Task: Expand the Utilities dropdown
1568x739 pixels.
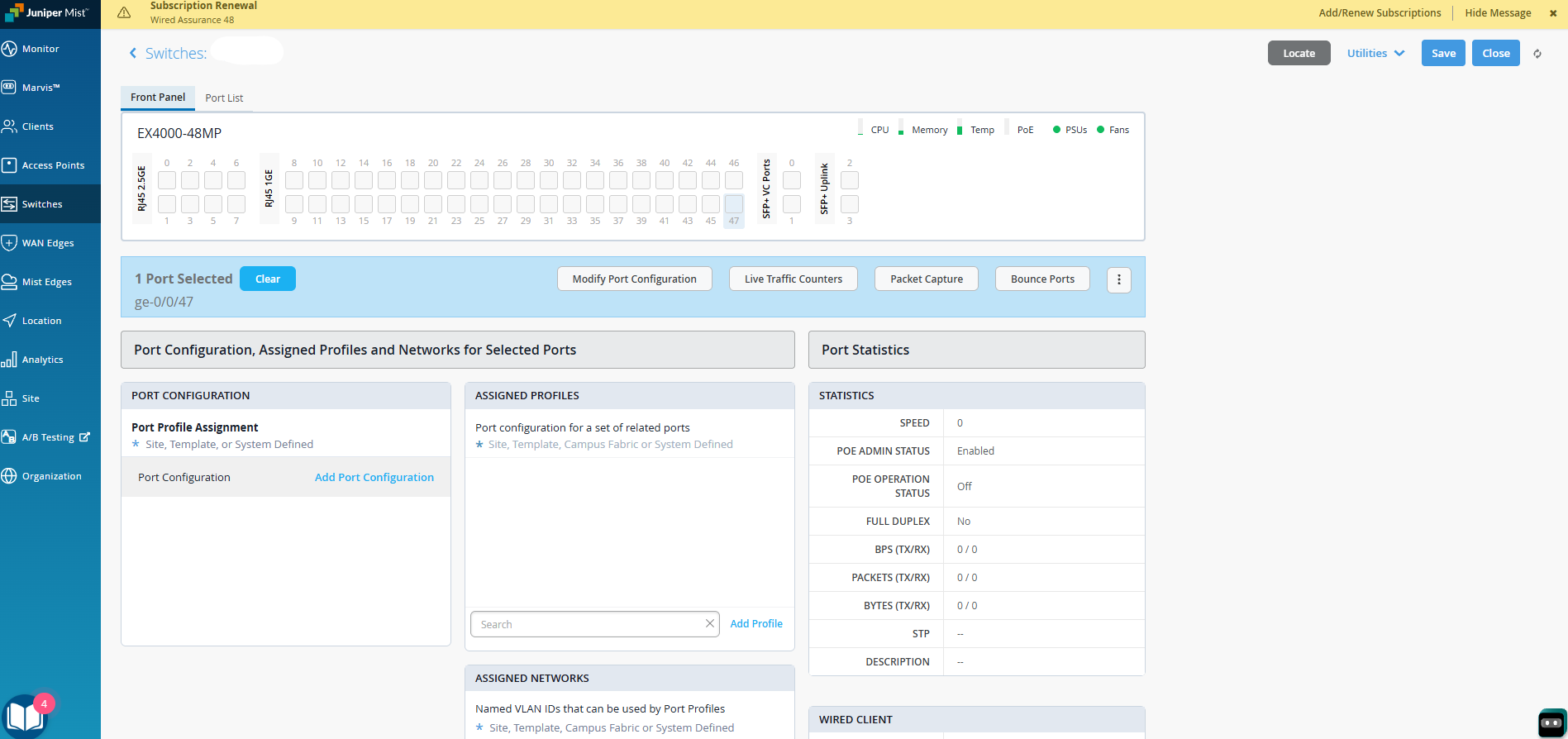Action: pos(1375,54)
